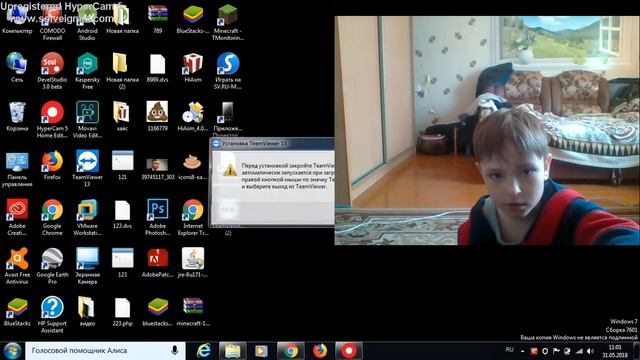This screenshot has width=640, height=360.
Task: Open the Internet Explorer Chrome-style shortcut
Action: coord(193,217)
